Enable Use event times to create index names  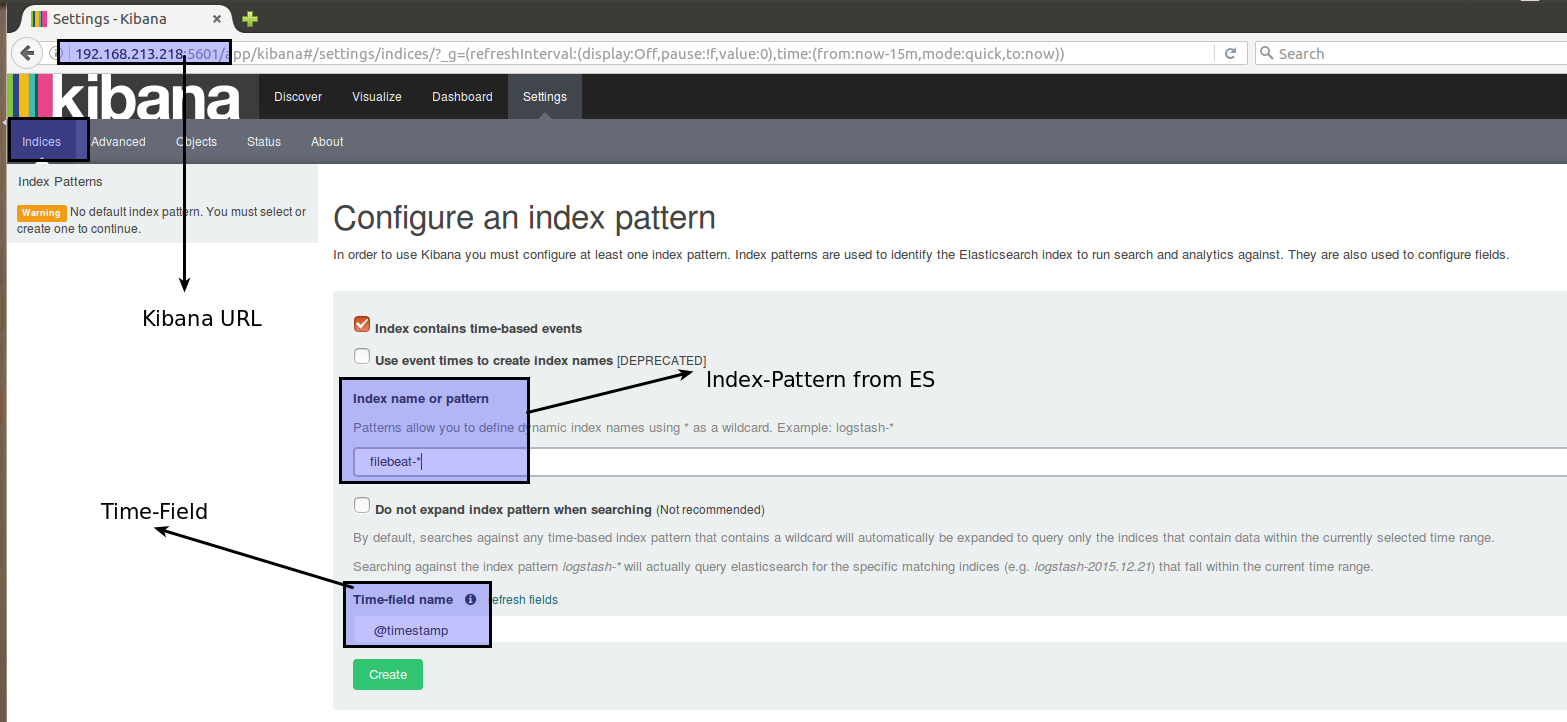click(x=362, y=357)
